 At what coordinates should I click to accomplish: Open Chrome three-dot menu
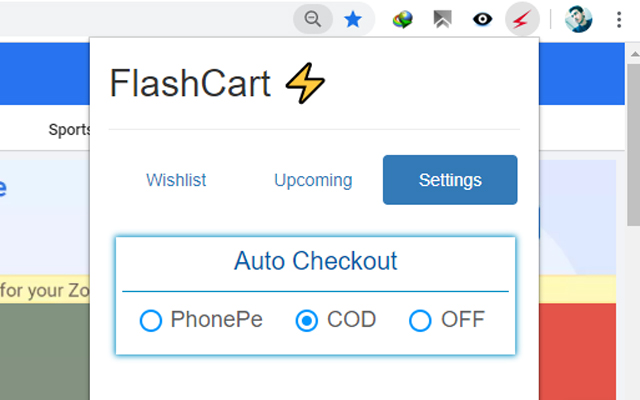tap(617, 18)
